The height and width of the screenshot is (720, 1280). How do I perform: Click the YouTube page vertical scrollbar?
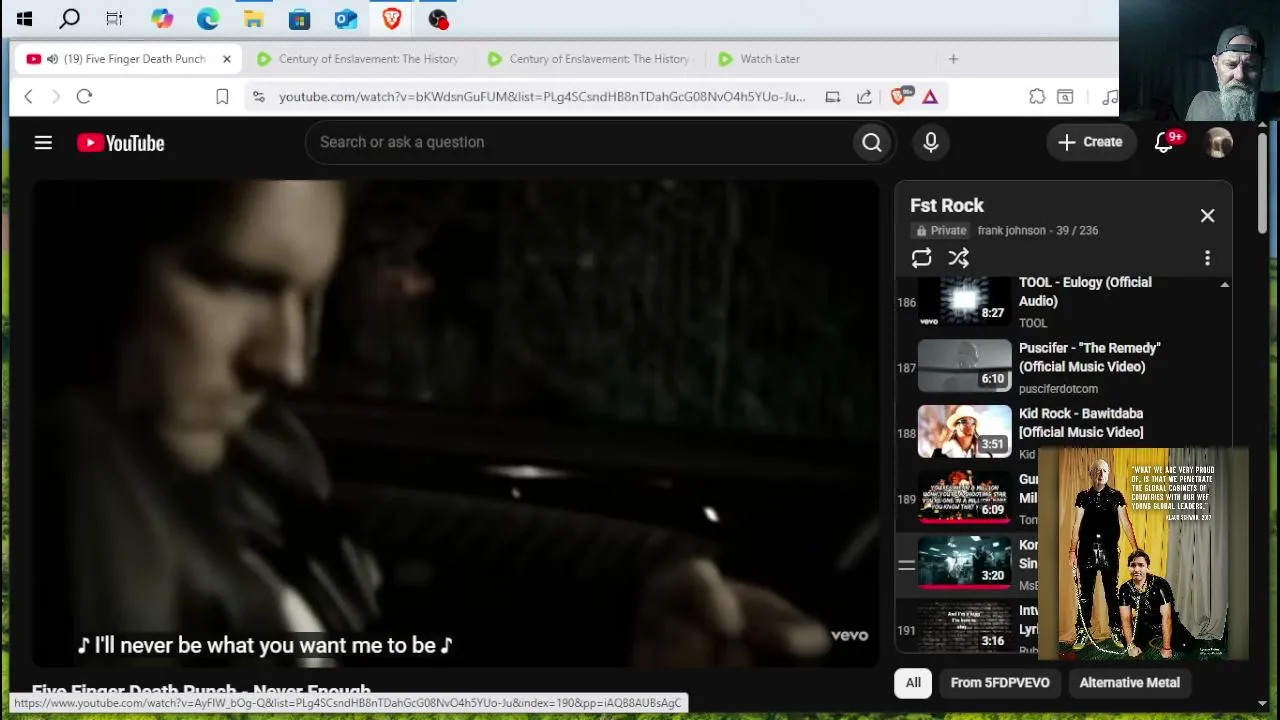(x=1262, y=185)
